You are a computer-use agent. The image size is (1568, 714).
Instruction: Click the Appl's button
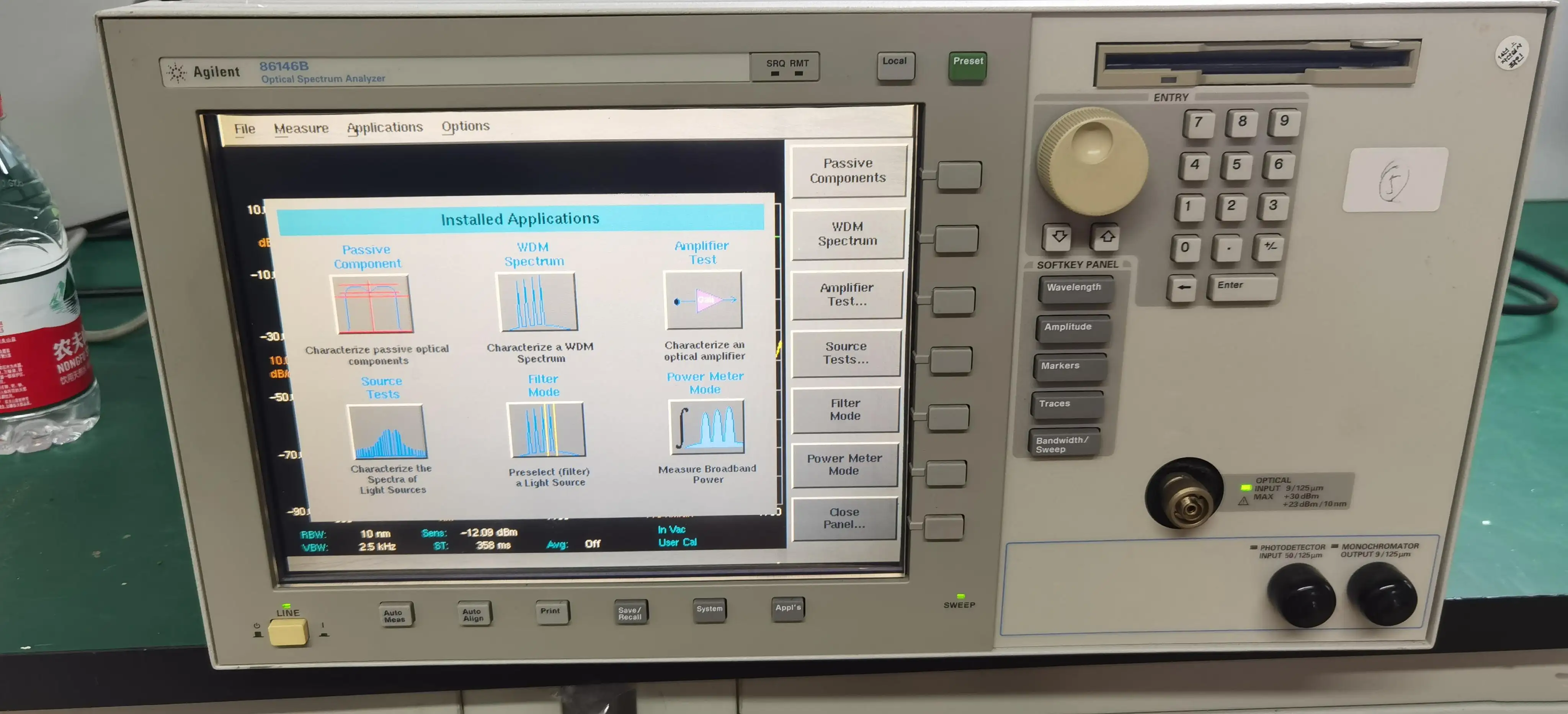tap(788, 609)
